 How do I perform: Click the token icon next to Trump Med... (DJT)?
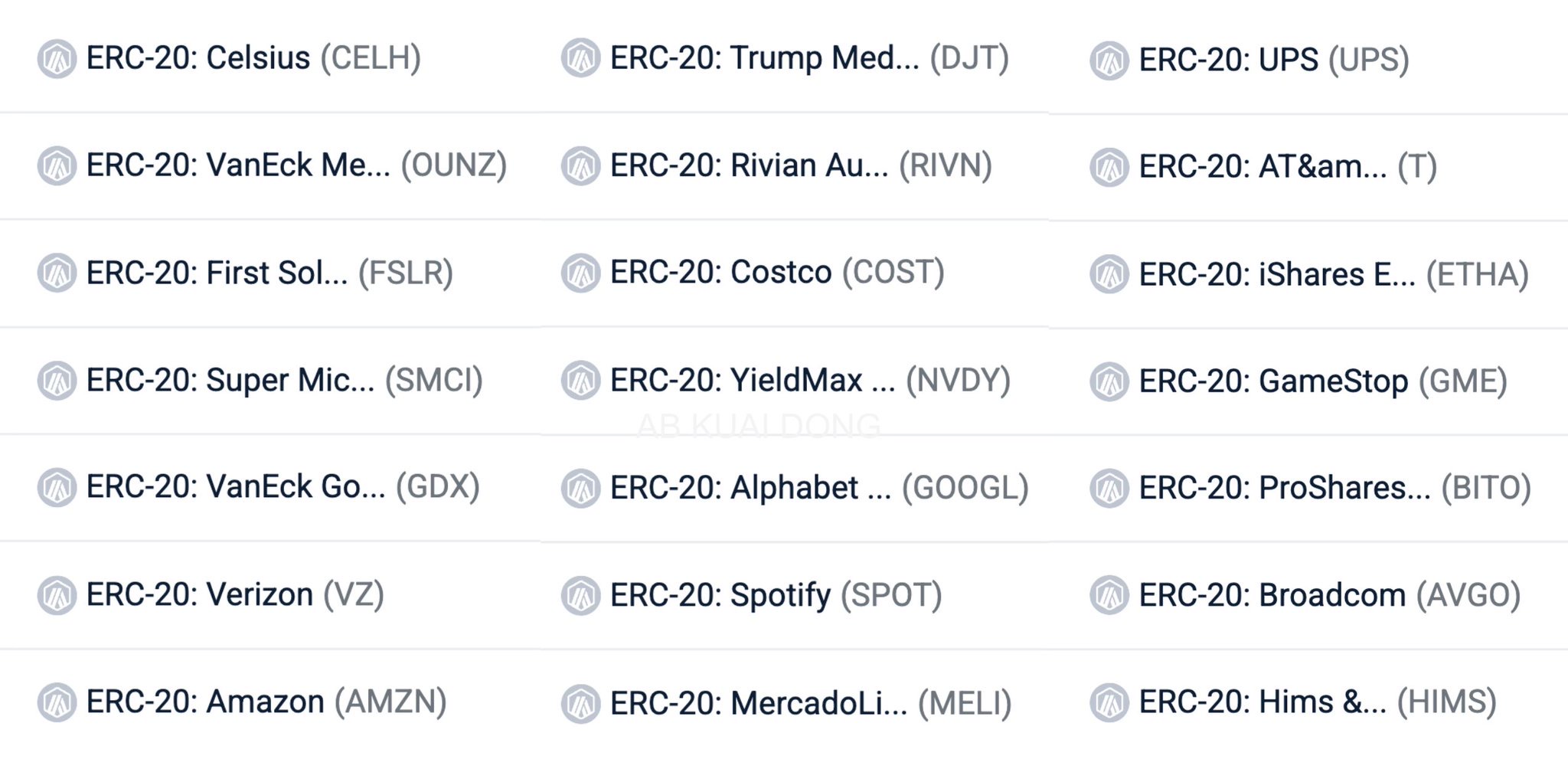(580, 59)
